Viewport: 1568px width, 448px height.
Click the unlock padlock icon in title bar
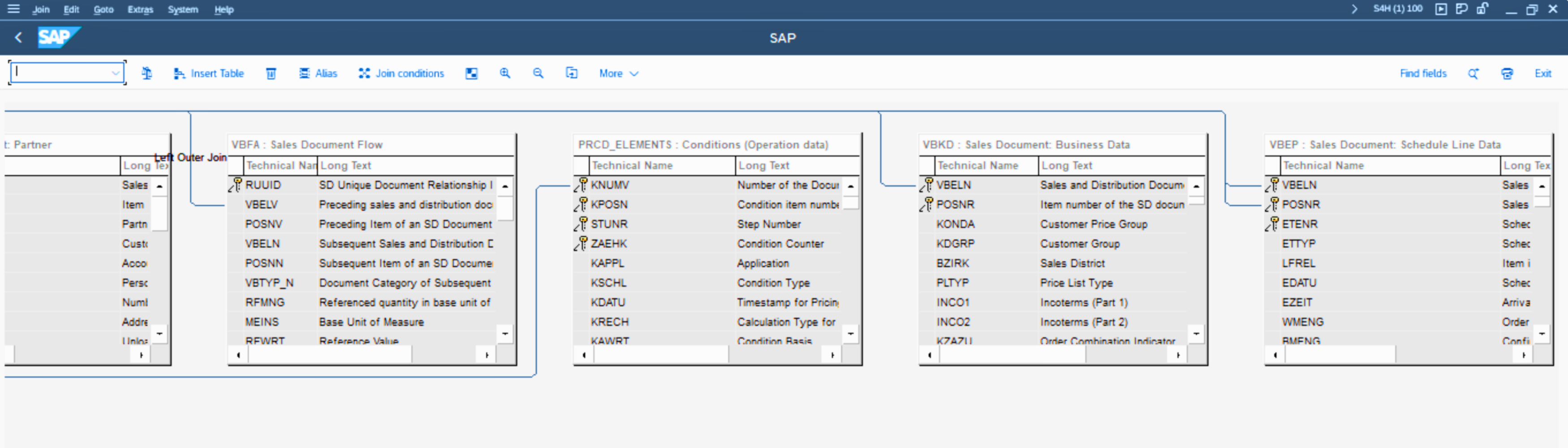[x=1483, y=9]
